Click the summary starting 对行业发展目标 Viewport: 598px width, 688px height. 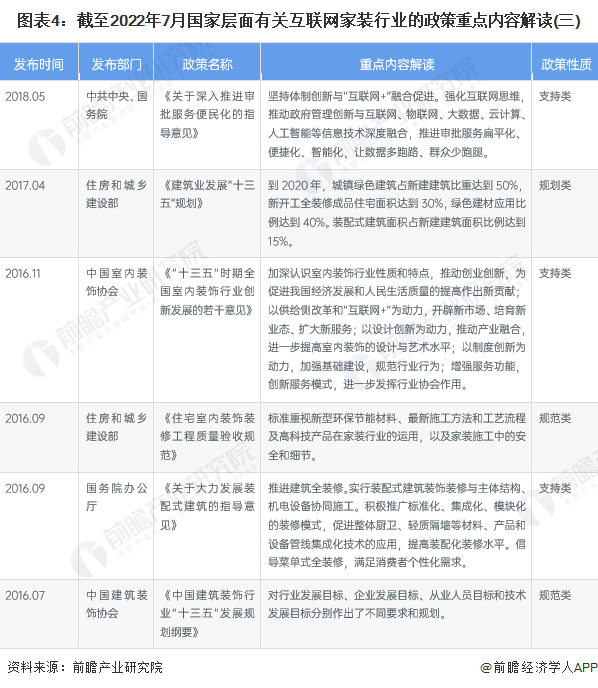397,604
